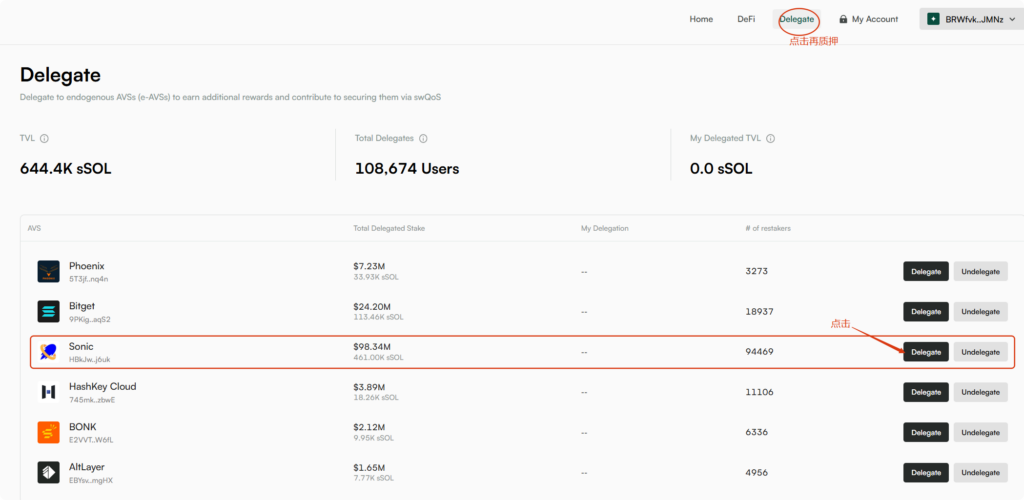Delegate to AltLayer
1024x500 pixels.
[x=926, y=473]
